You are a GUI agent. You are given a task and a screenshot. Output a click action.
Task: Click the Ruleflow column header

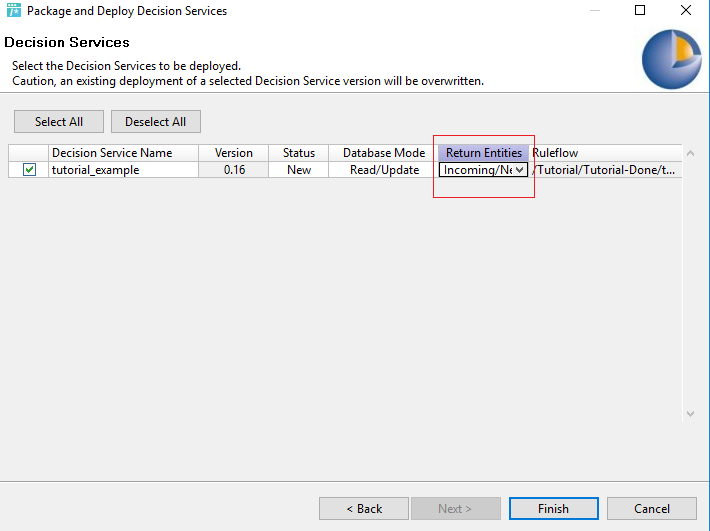click(605, 153)
